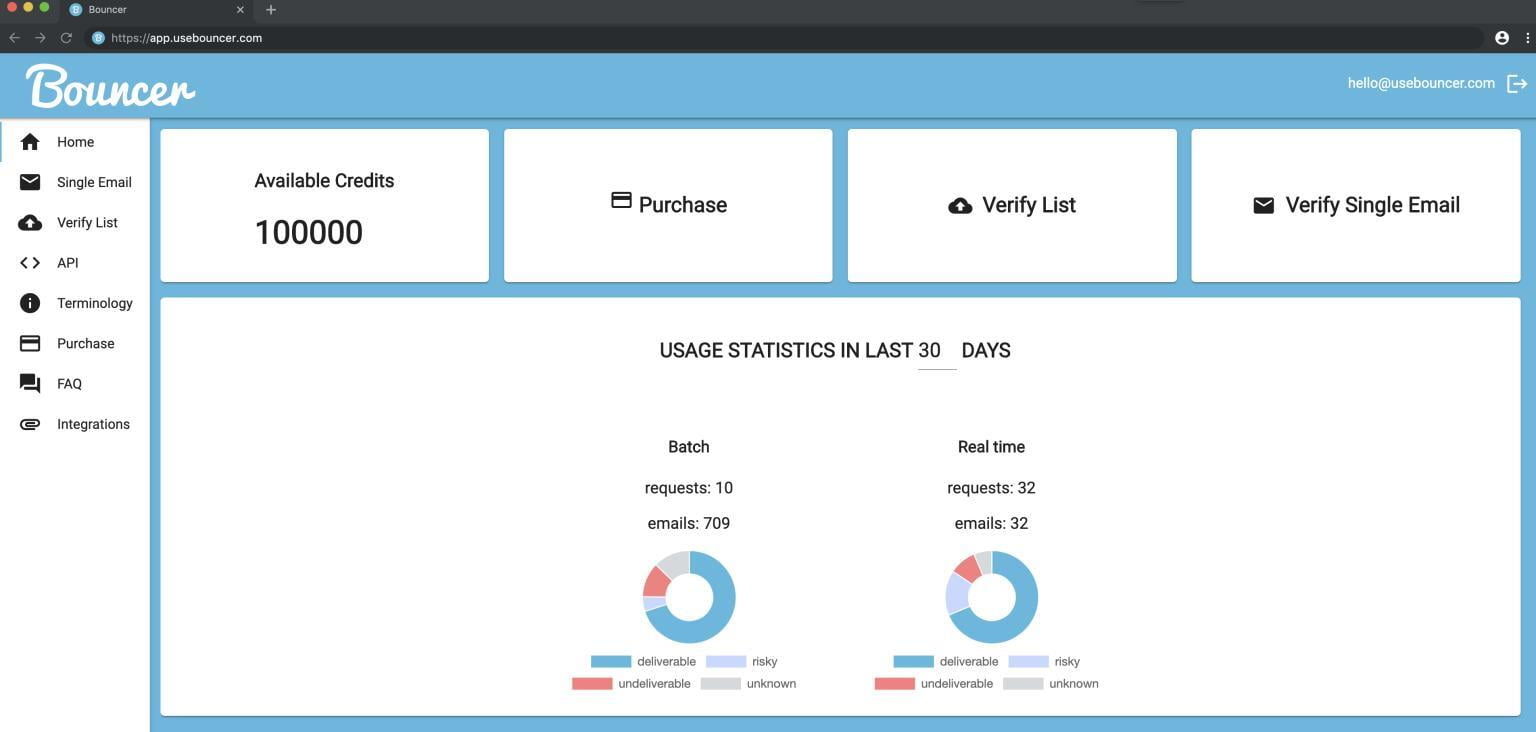Click the Integrations paperclip icon

[30, 424]
